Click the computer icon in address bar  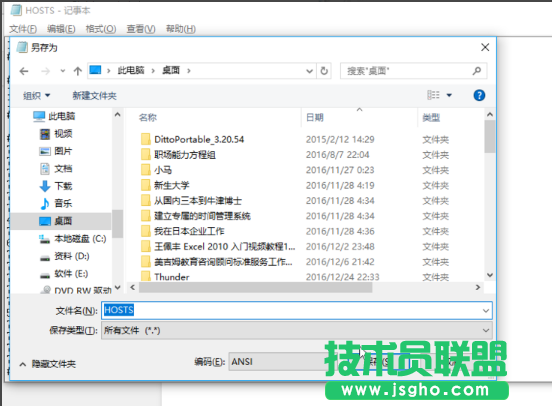pyautogui.click(x=95, y=70)
